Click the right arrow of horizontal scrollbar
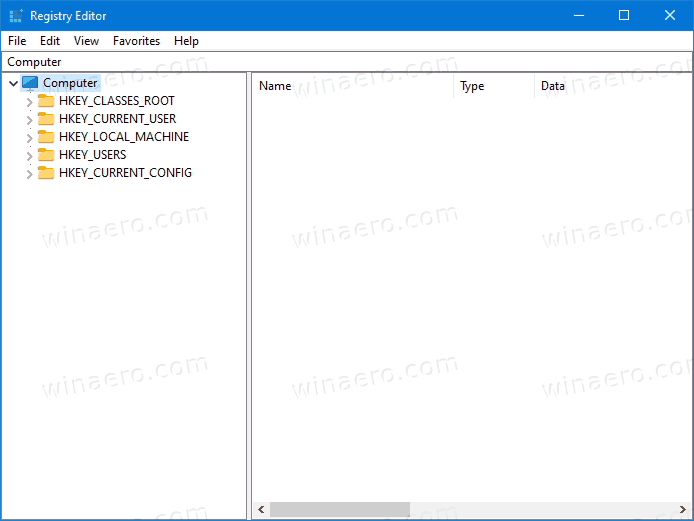 coord(683,509)
